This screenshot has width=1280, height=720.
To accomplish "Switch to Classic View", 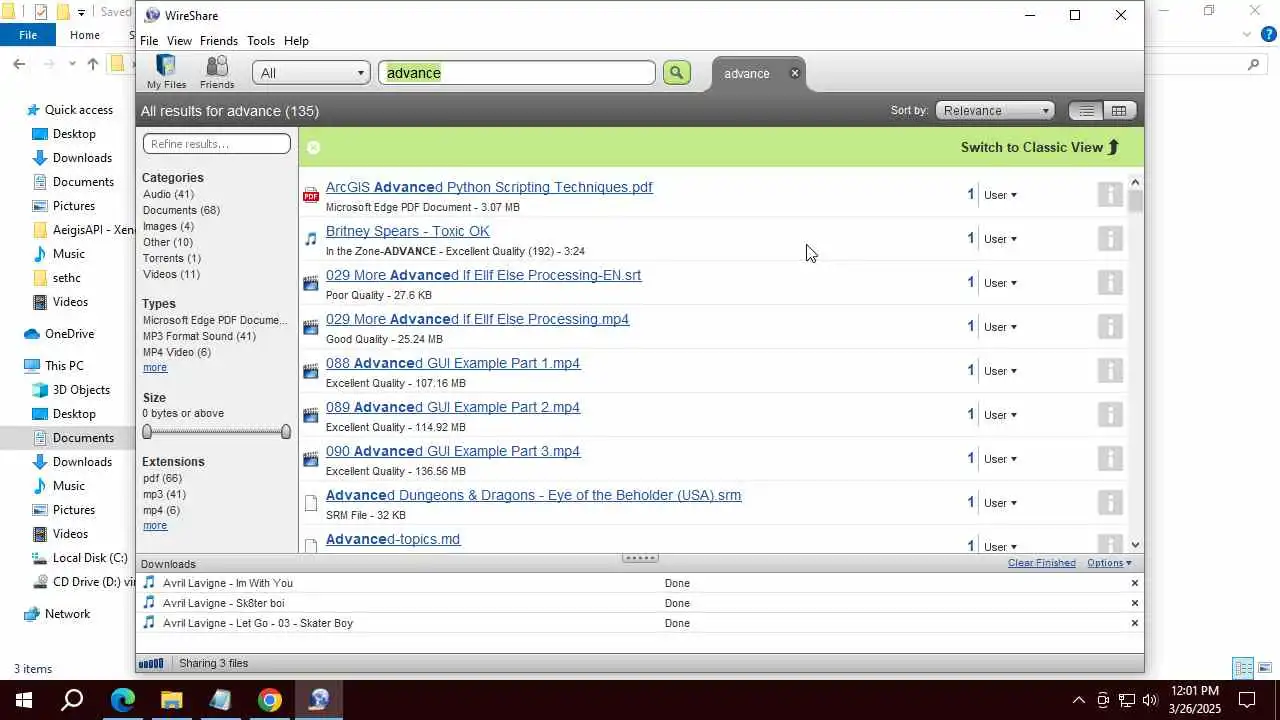I will [1040, 147].
